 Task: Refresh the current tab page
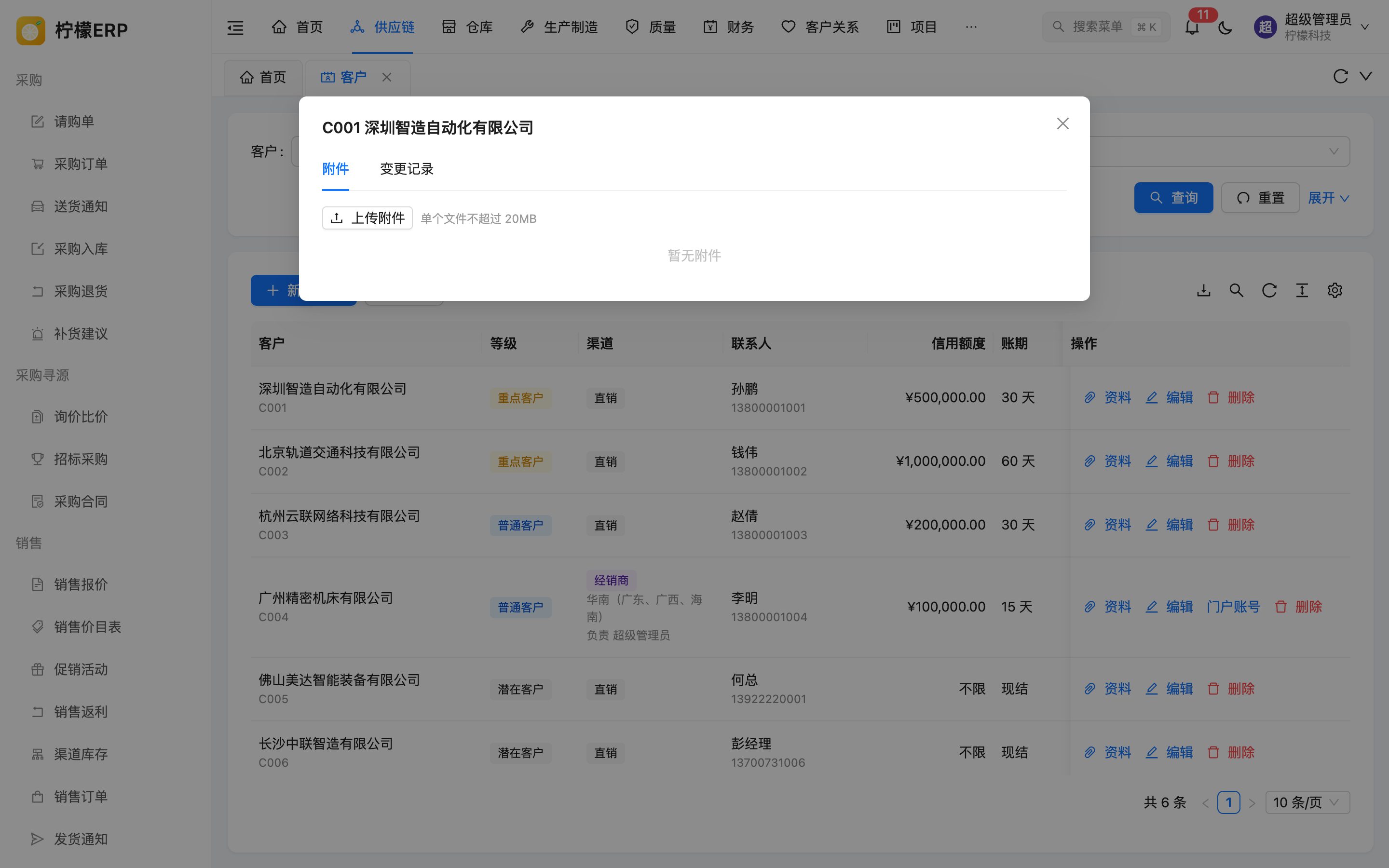[1340, 76]
